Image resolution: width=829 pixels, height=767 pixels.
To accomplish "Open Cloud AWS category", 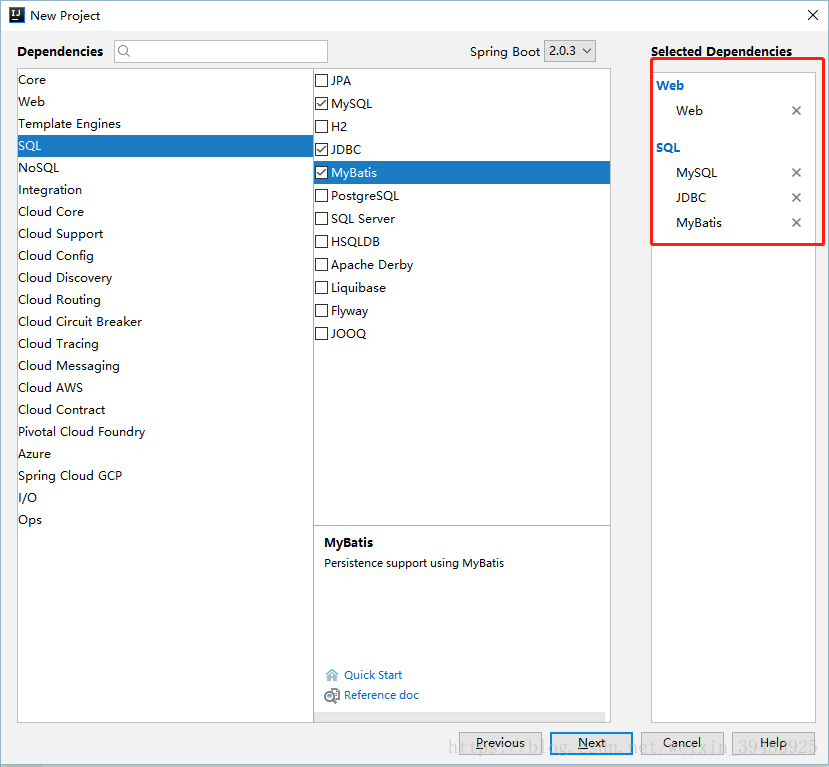I will [165, 387].
